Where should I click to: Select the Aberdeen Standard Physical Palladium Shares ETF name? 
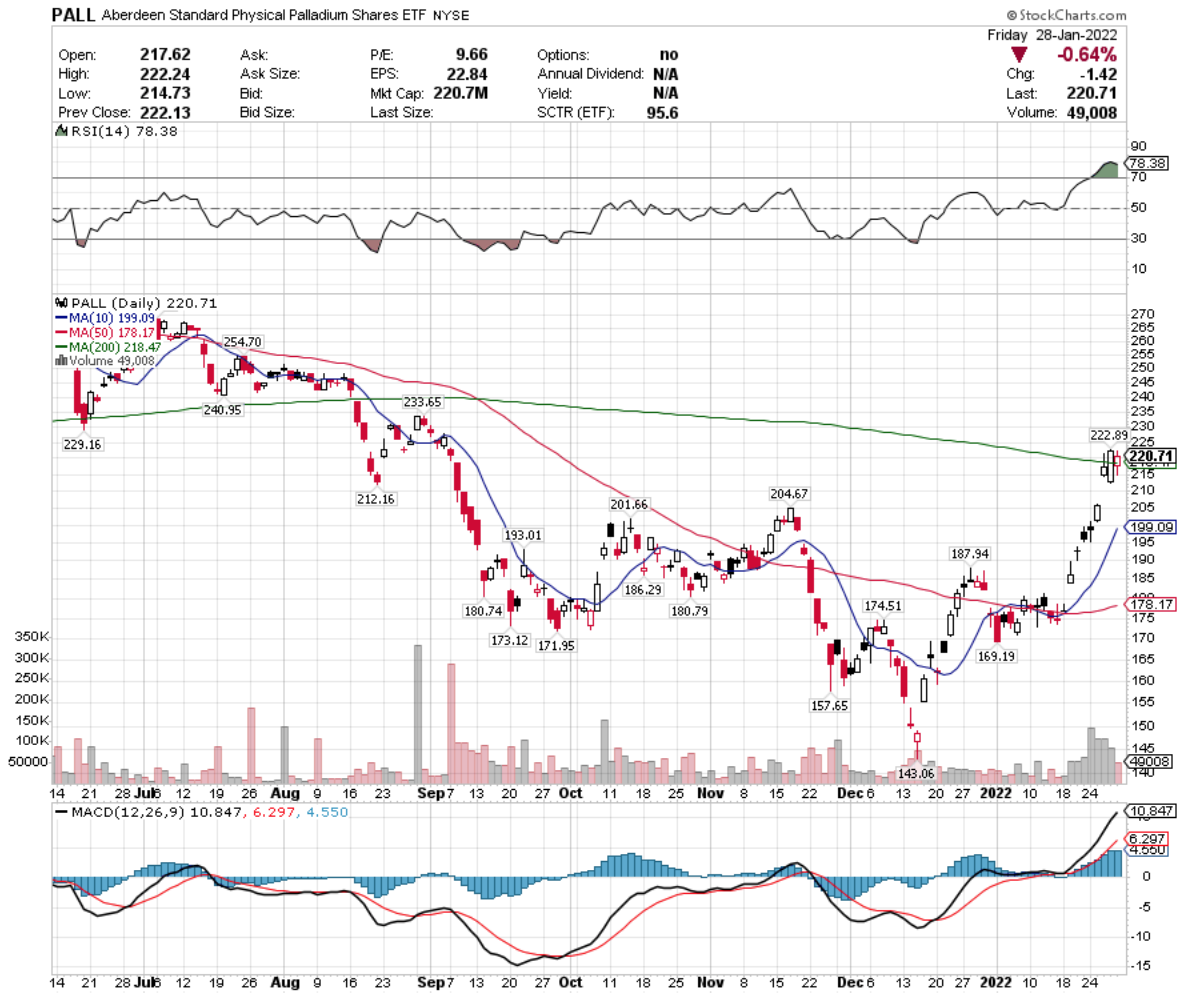264,15
